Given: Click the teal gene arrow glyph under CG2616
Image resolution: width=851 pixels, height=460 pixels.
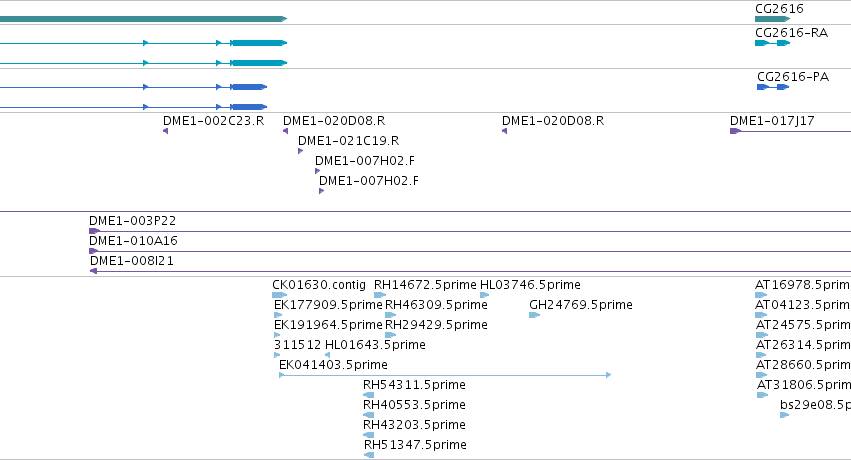Looking at the screenshot, I should tap(772, 19).
